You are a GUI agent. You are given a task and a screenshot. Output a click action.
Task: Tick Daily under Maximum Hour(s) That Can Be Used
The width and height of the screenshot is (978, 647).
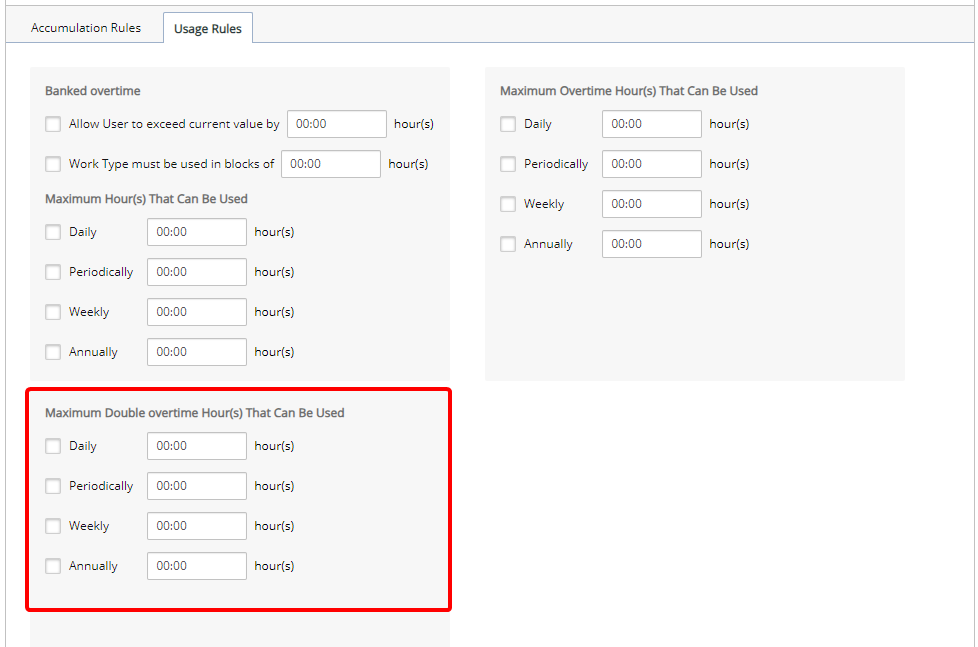[53, 232]
